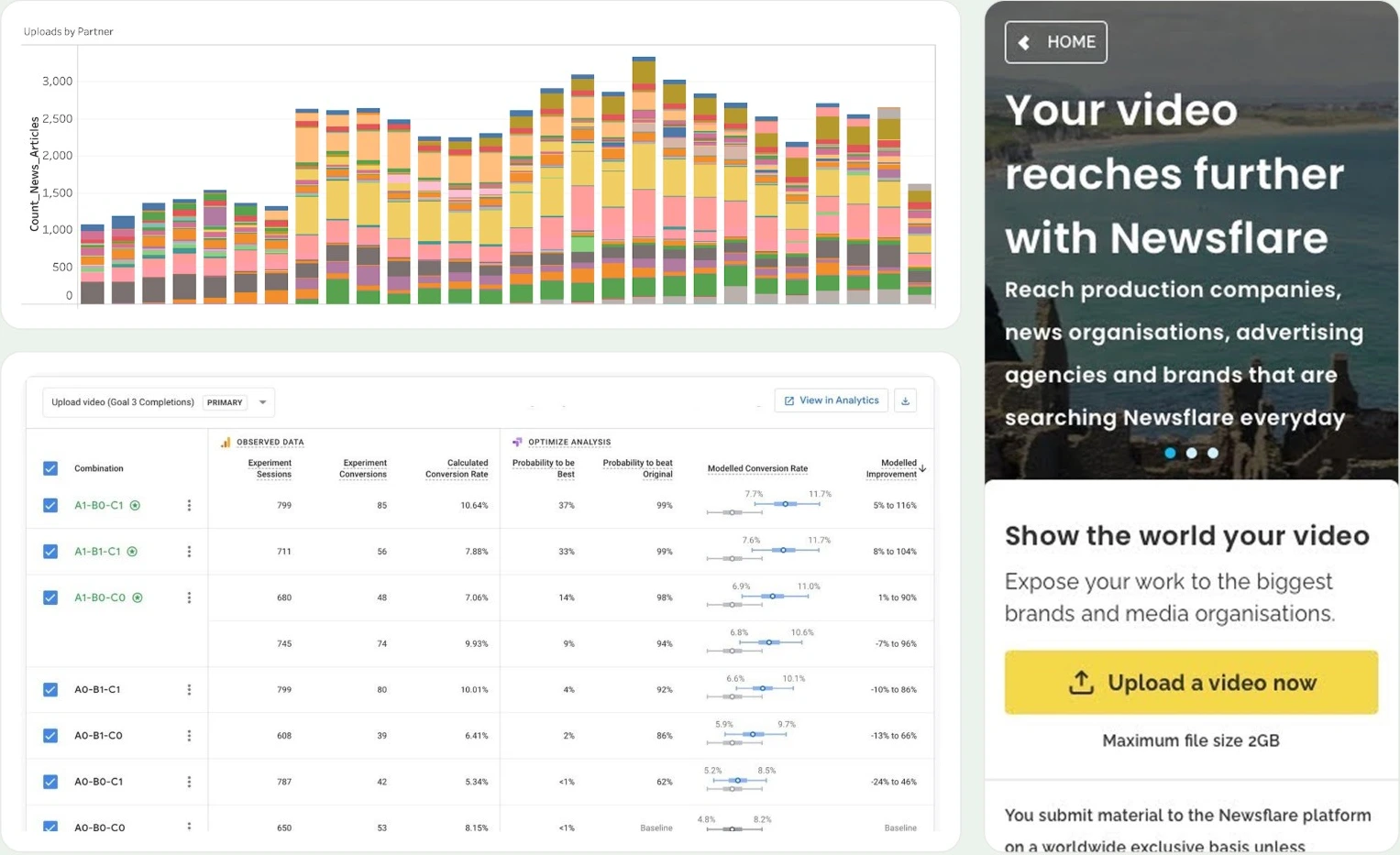Image resolution: width=1400 pixels, height=855 pixels.
Task: Open the three-dot menu for A0-B1-C1
Action: point(189,690)
